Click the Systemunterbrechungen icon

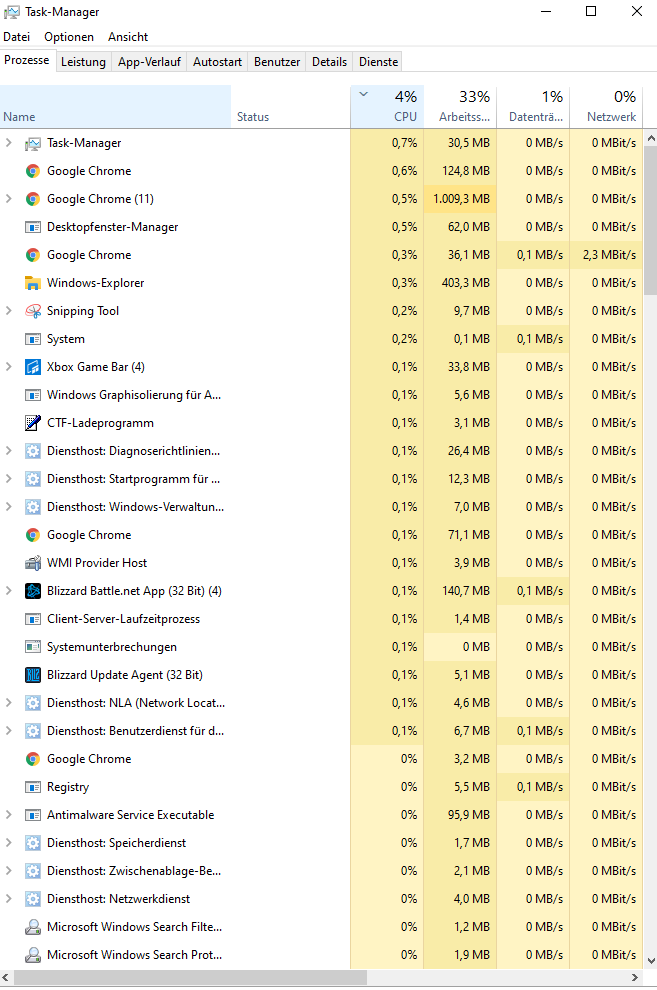(x=33, y=647)
